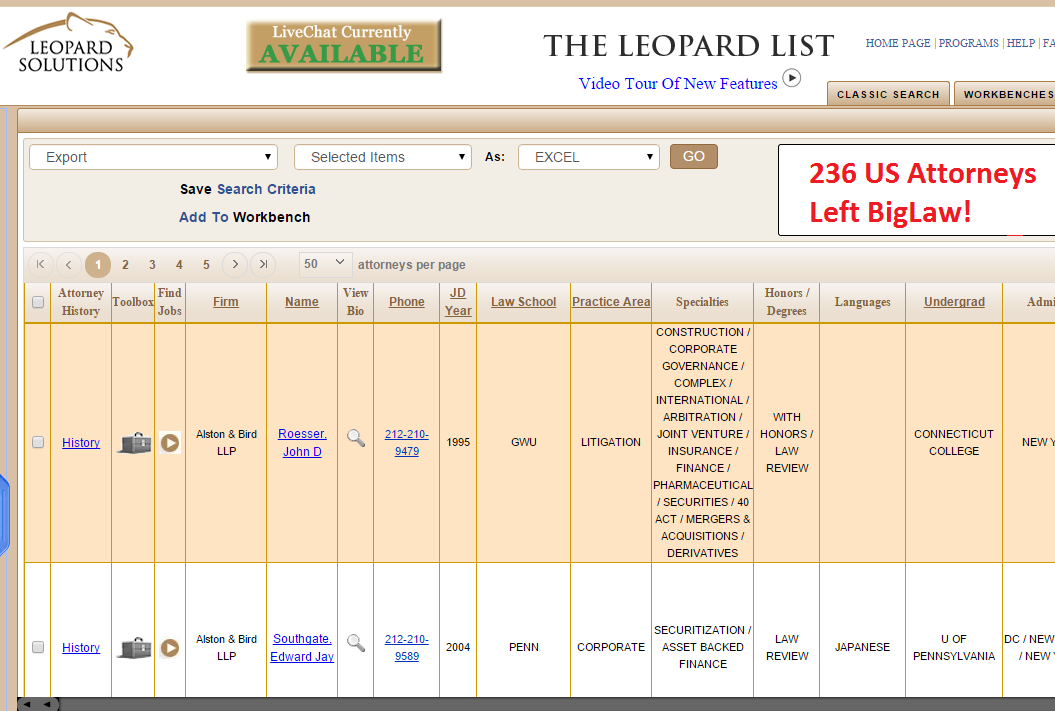The image size is (1055, 711).
Task: Open the HOME PAGE menu link
Action: click(898, 43)
